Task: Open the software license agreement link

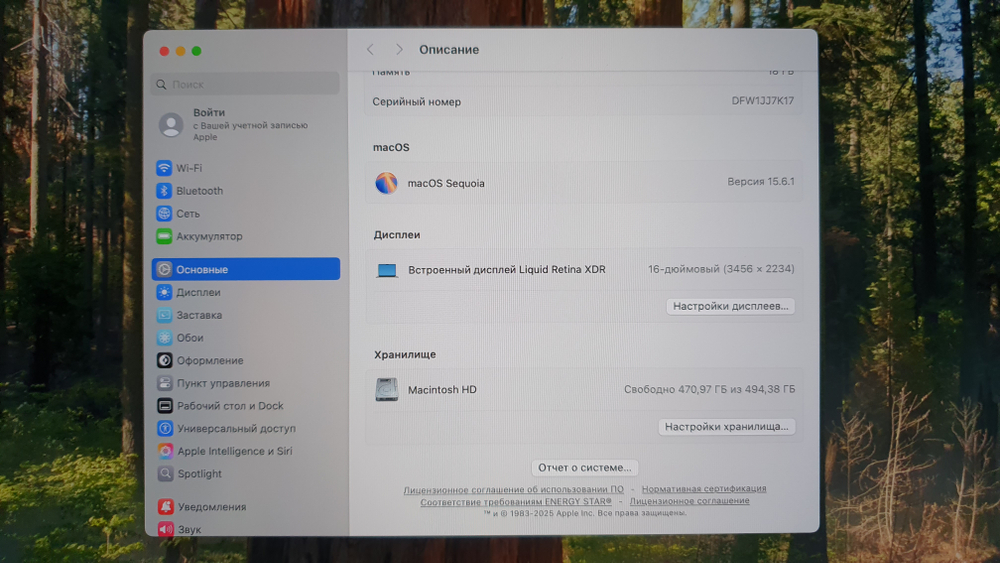Action: tap(513, 490)
